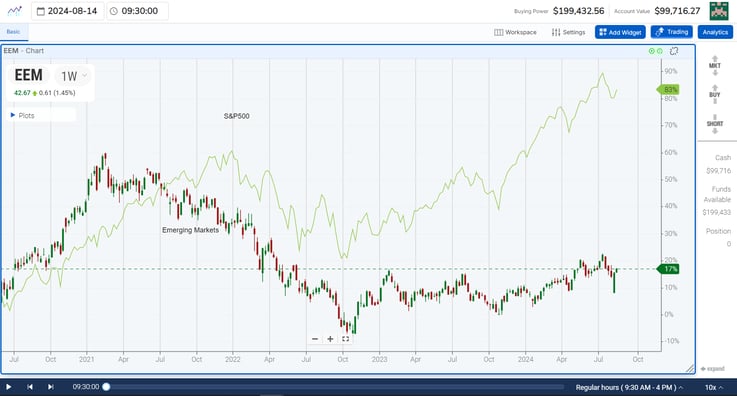This screenshot has height=396, width=737.
Task: Switch to the Basic tab
Action: 14,32
